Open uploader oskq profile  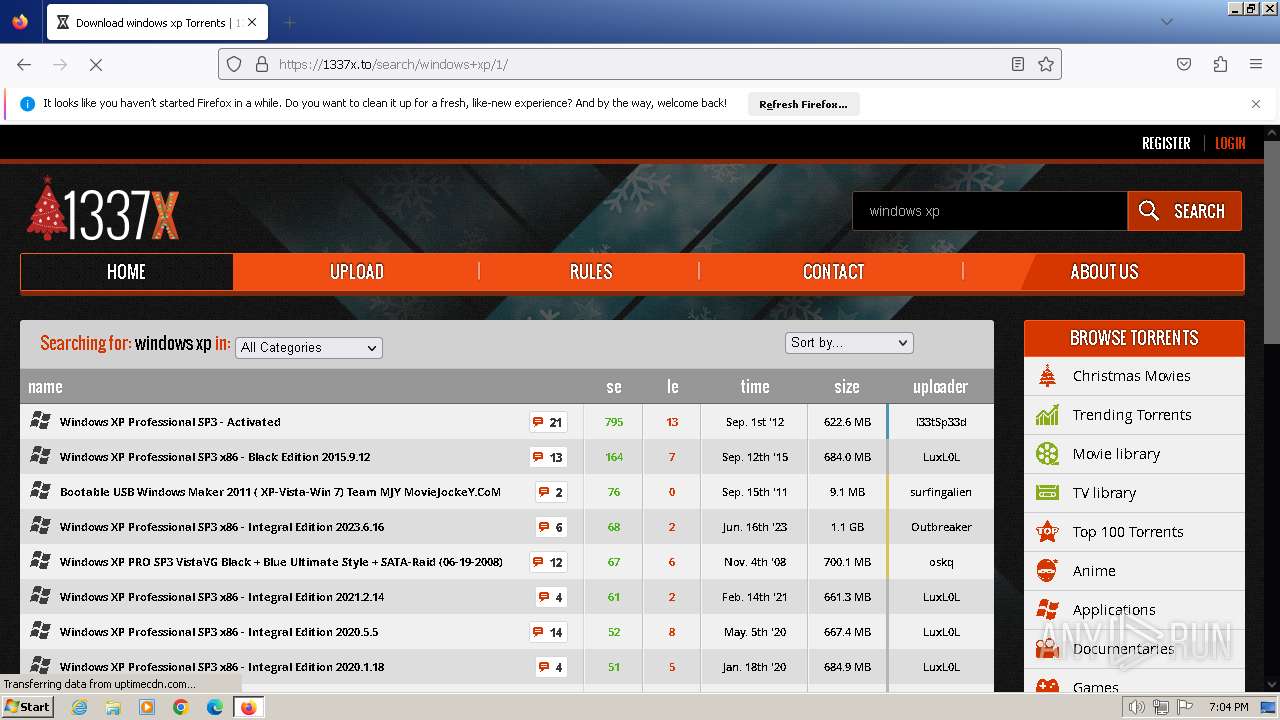tap(941, 562)
